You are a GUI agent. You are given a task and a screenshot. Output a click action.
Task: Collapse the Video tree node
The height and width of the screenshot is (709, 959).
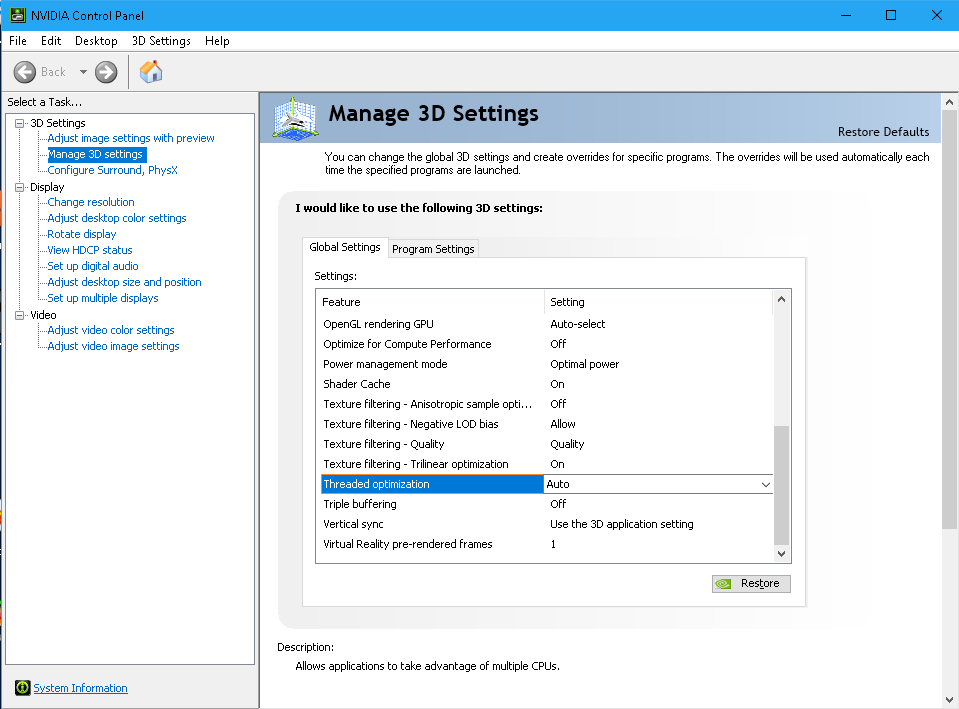20,315
